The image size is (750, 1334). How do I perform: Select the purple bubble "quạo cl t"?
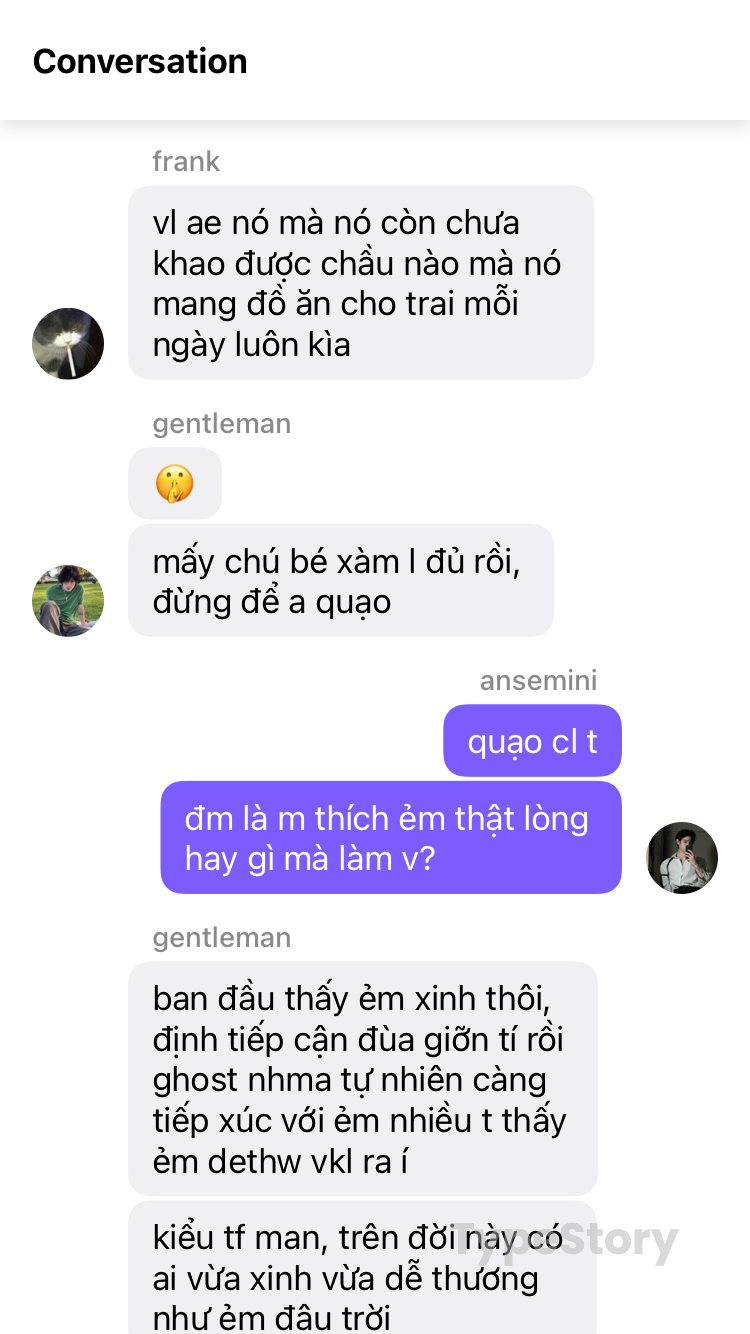point(532,741)
